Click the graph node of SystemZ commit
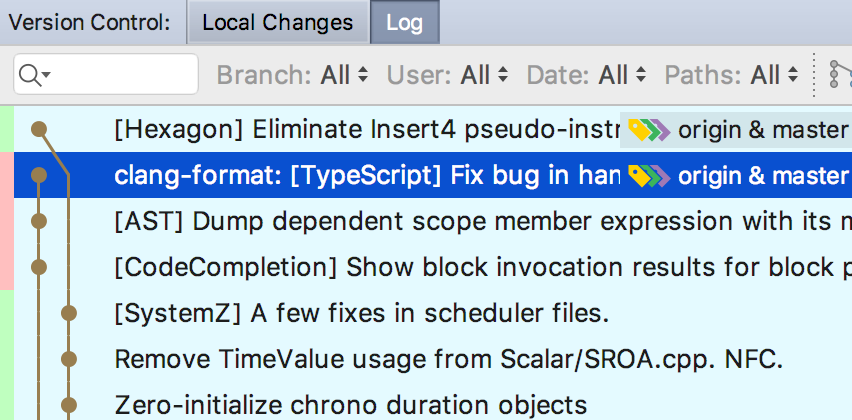This screenshot has height=420, width=852. 68,313
